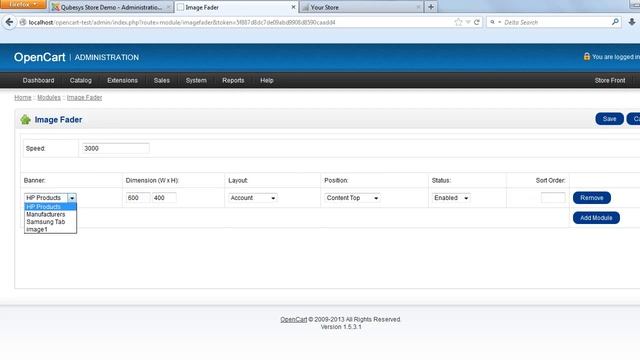The width and height of the screenshot is (640, 360).
Task: Open the Status dropdown showing Enabled
Action: pyautogui.click(x=451, y=198)
